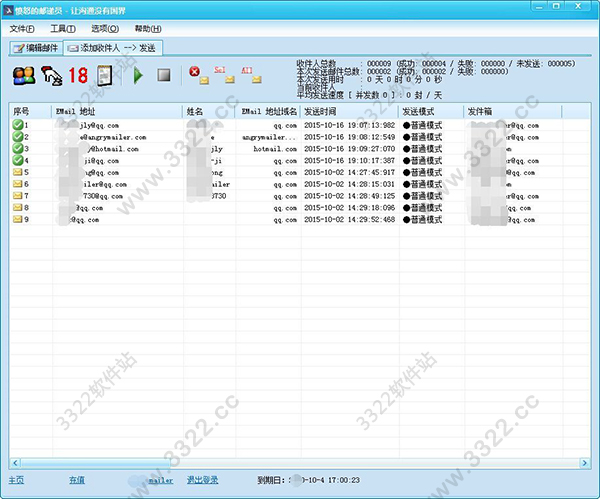The image size is (600, 499).
Task: Open the notepad list icon
Action: click(x=104, y=75)
